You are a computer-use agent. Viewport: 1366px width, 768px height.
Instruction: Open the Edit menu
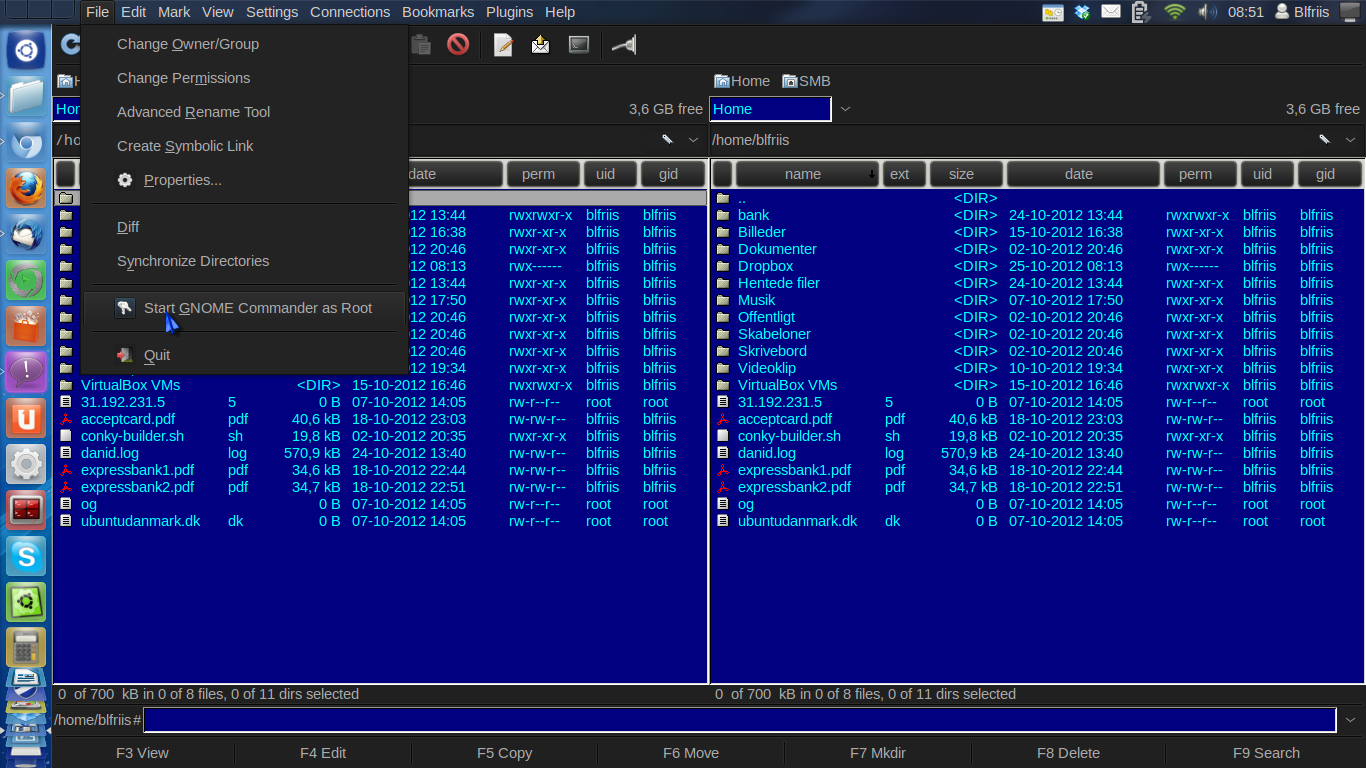tap(134, 12)
